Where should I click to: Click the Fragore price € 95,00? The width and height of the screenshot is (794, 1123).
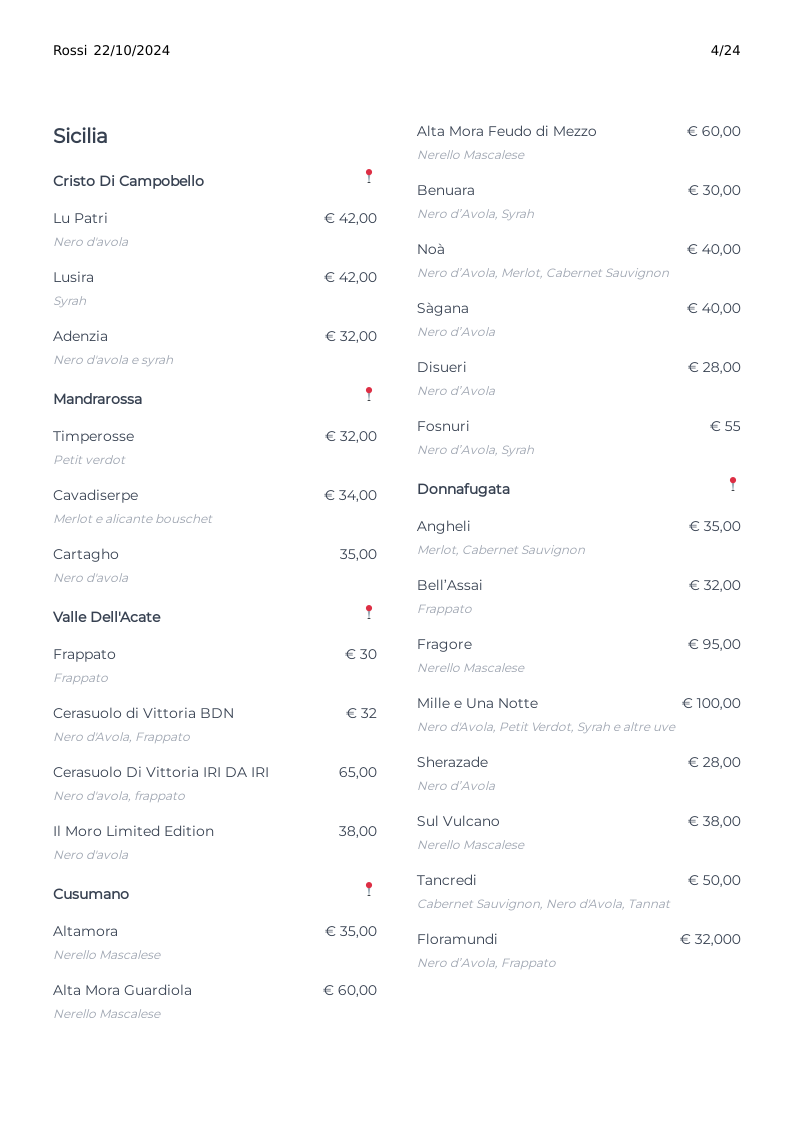[x=714, y=645]
